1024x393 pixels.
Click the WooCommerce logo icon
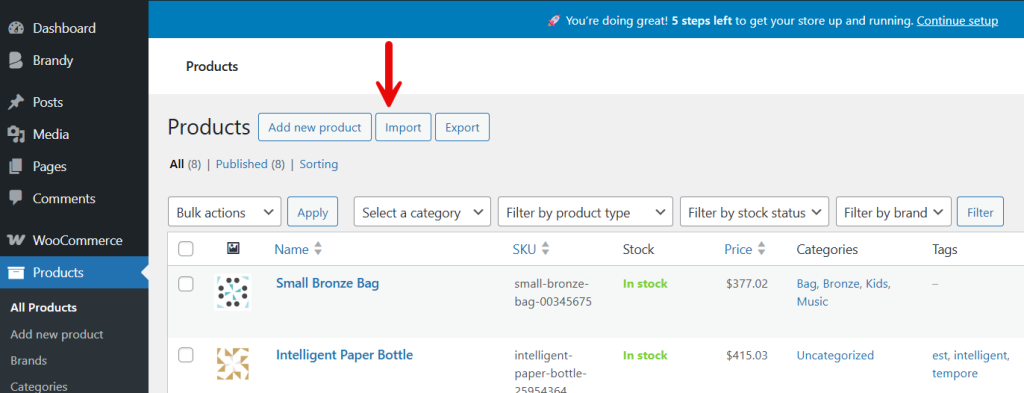16,240
